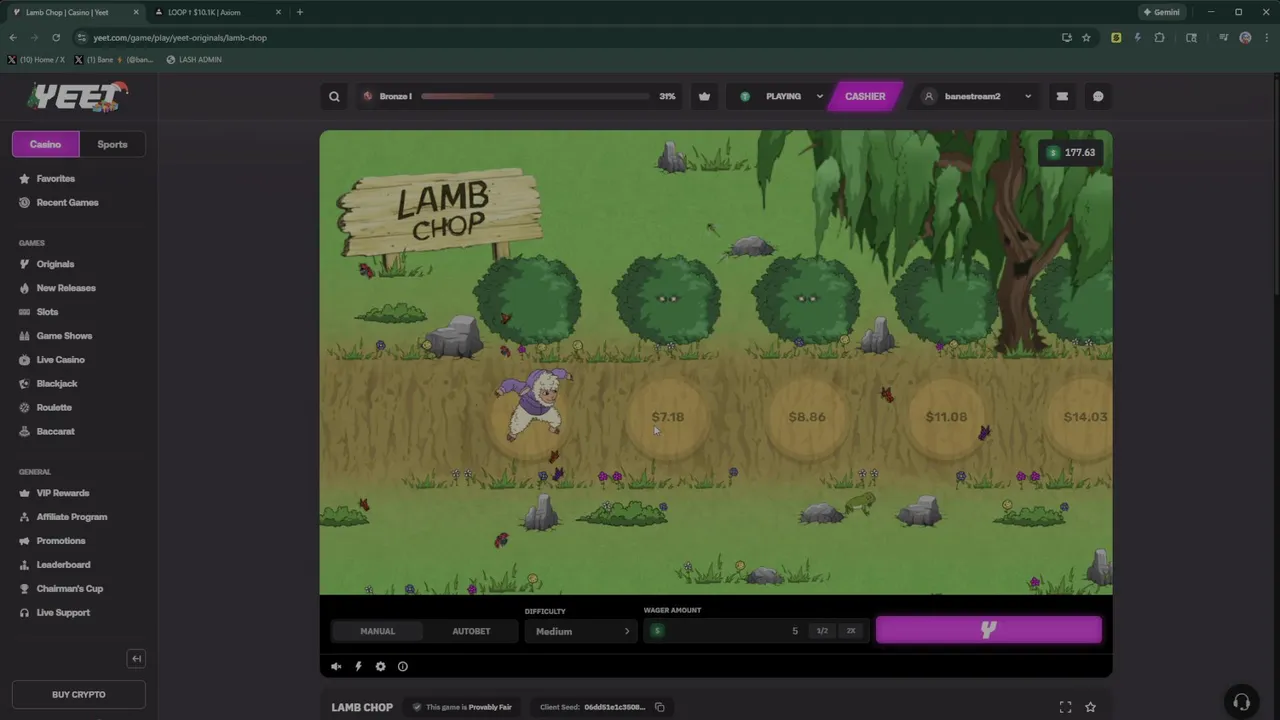Halve the wager with 1/2 button
Screen dimensions: 1280x720
click(x=822, y=631)
